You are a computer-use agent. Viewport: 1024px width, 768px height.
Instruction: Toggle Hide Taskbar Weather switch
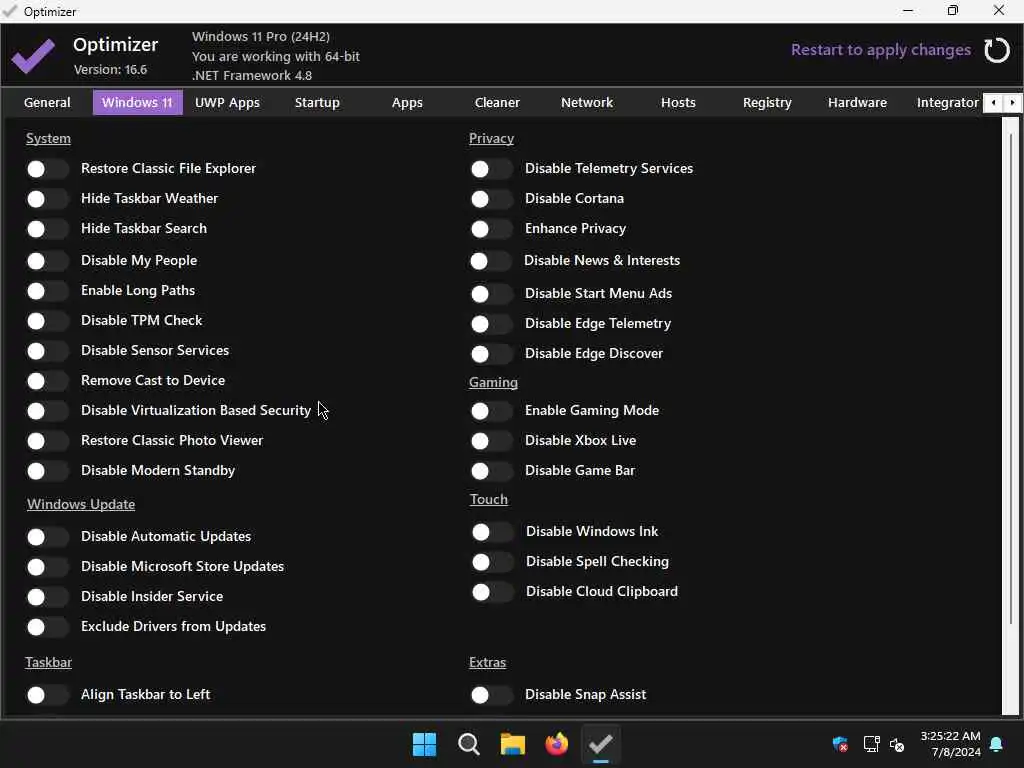pos(48,199)
